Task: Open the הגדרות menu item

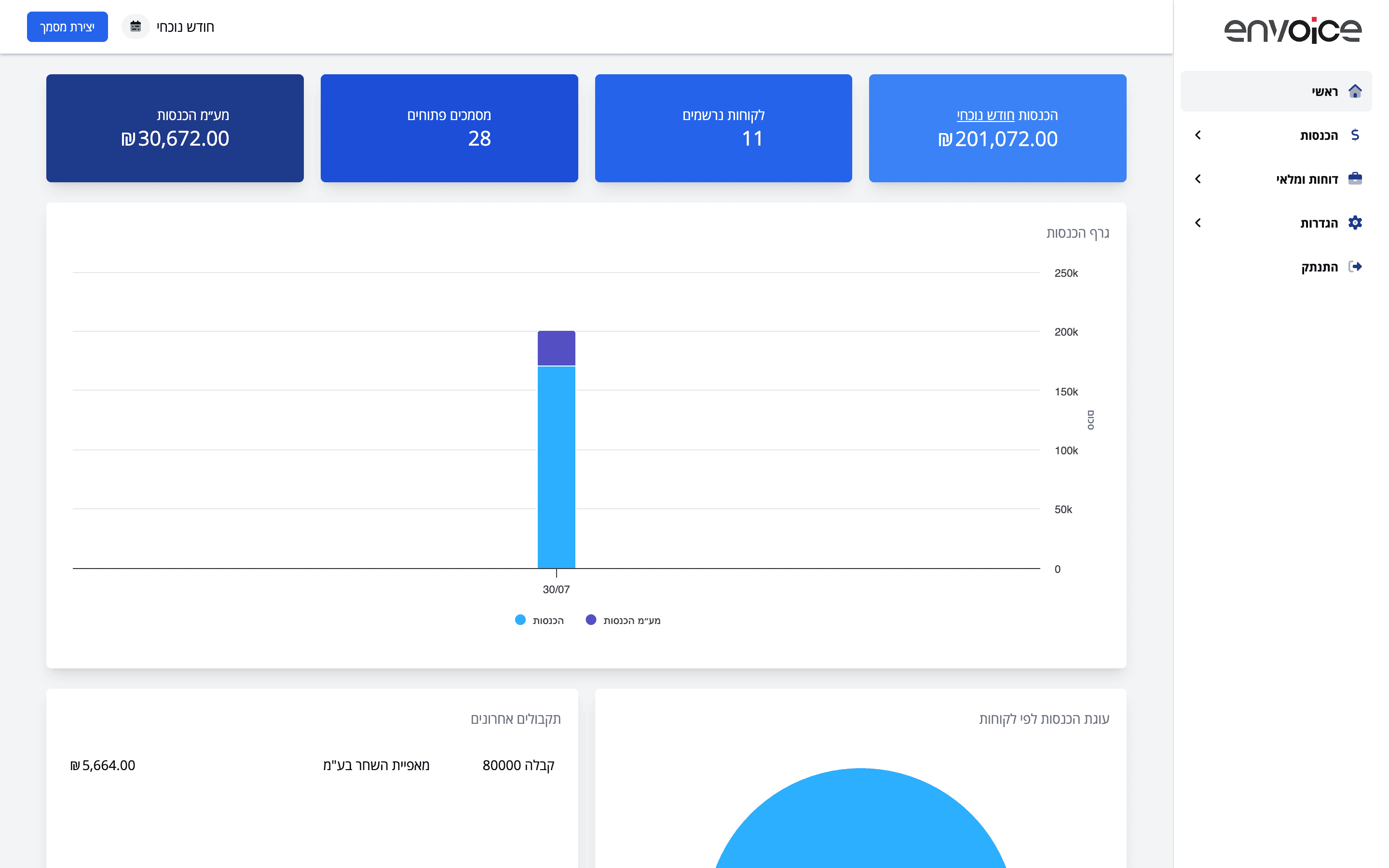Action: click(x=1276, y=223)
